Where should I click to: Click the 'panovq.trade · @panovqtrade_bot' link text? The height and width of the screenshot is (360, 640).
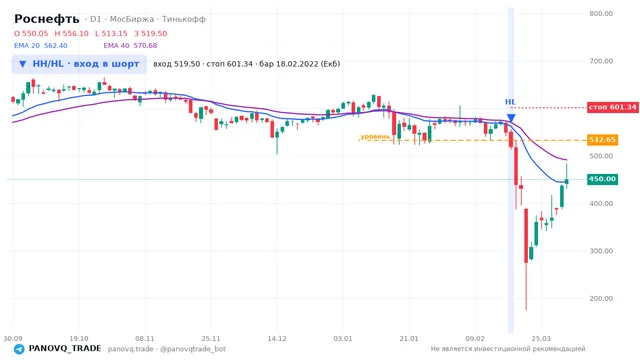pos(167,349)
